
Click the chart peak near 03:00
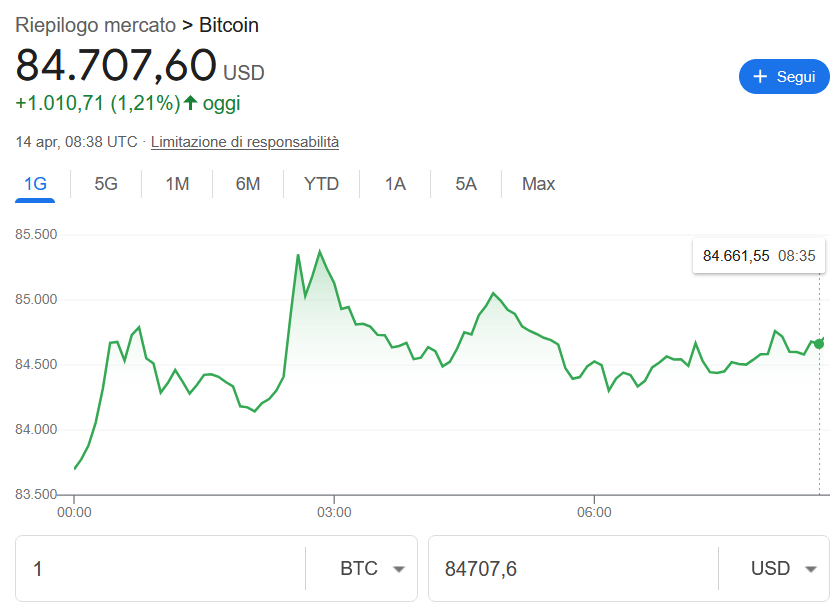pos(320,252)
